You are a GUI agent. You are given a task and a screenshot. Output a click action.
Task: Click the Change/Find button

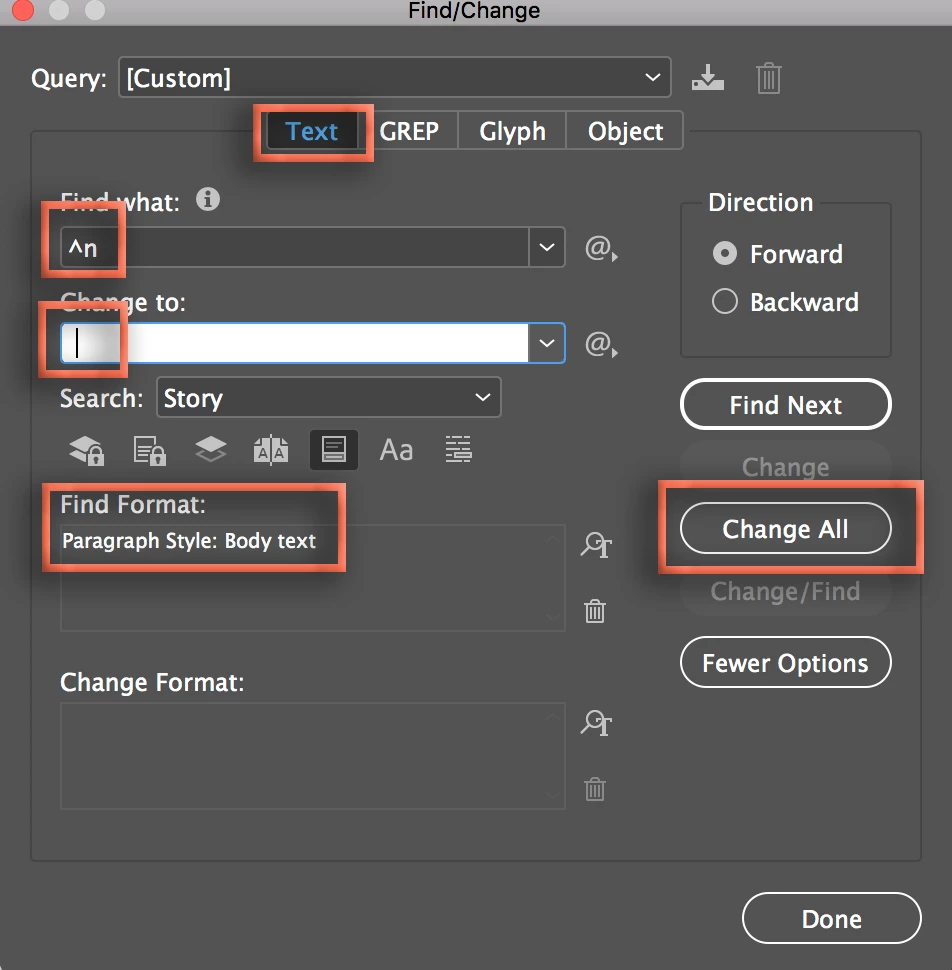pos(786,591)
